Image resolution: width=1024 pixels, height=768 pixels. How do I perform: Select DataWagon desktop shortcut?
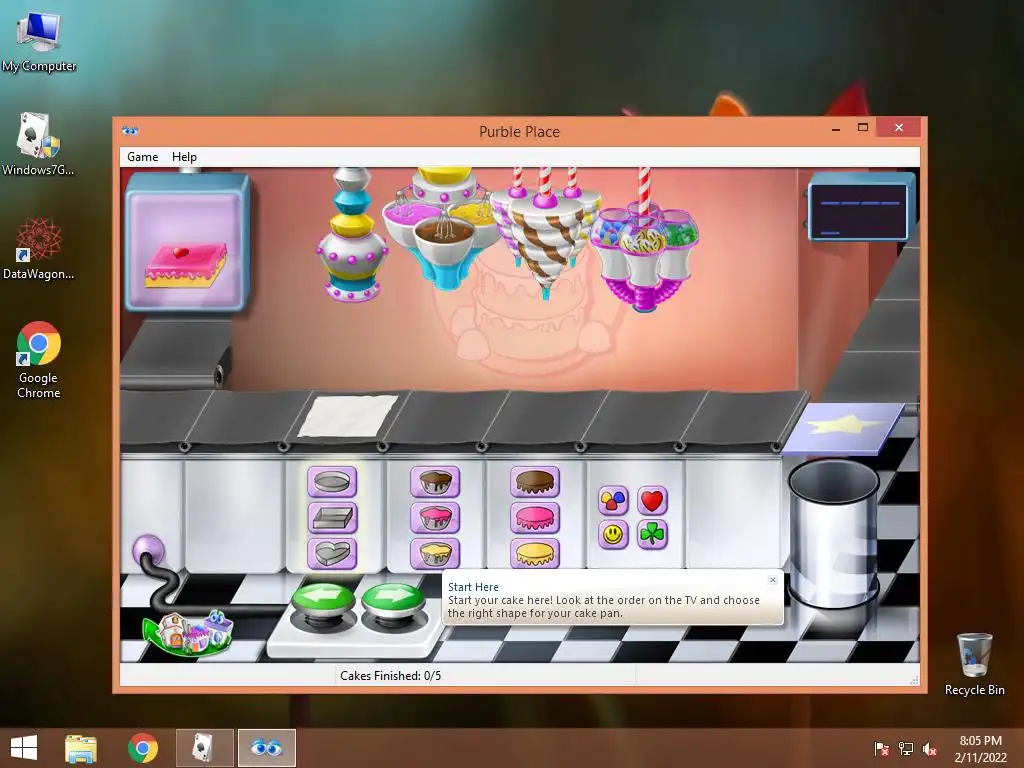39,249
